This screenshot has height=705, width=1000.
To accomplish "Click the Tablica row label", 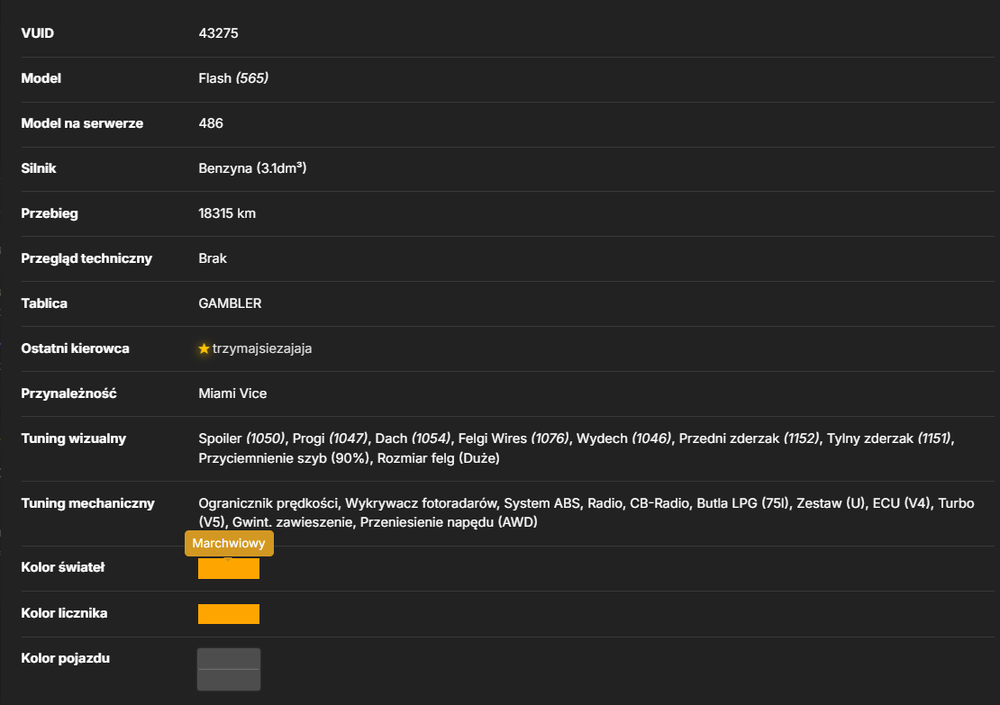I will [x=44, y=303].
